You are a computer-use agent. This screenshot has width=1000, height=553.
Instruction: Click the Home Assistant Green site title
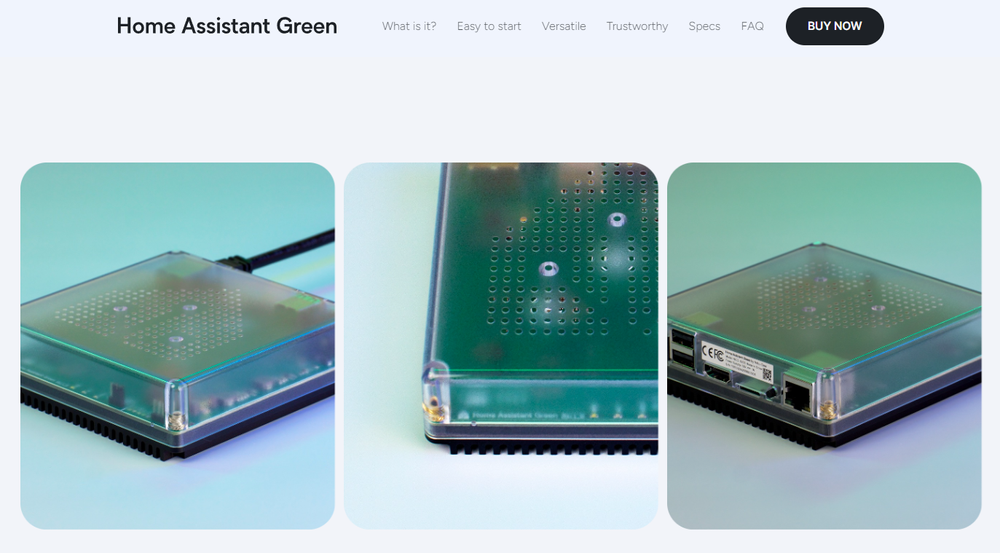tap(227, 26)
